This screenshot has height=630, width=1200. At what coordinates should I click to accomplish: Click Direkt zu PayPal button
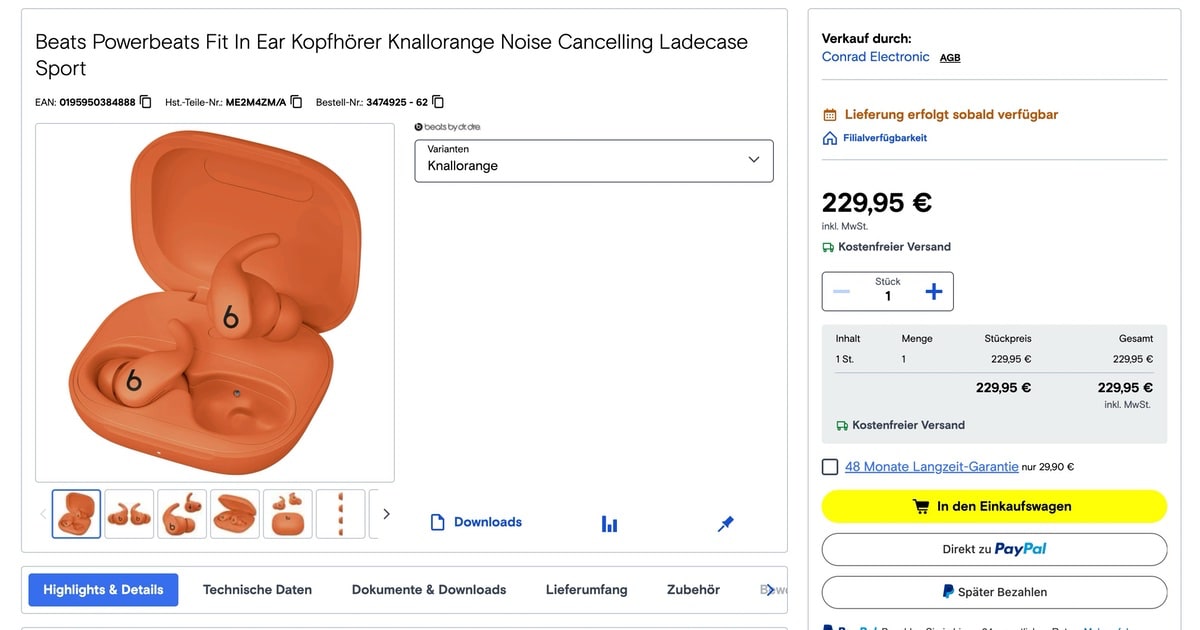tap(994, 549)
